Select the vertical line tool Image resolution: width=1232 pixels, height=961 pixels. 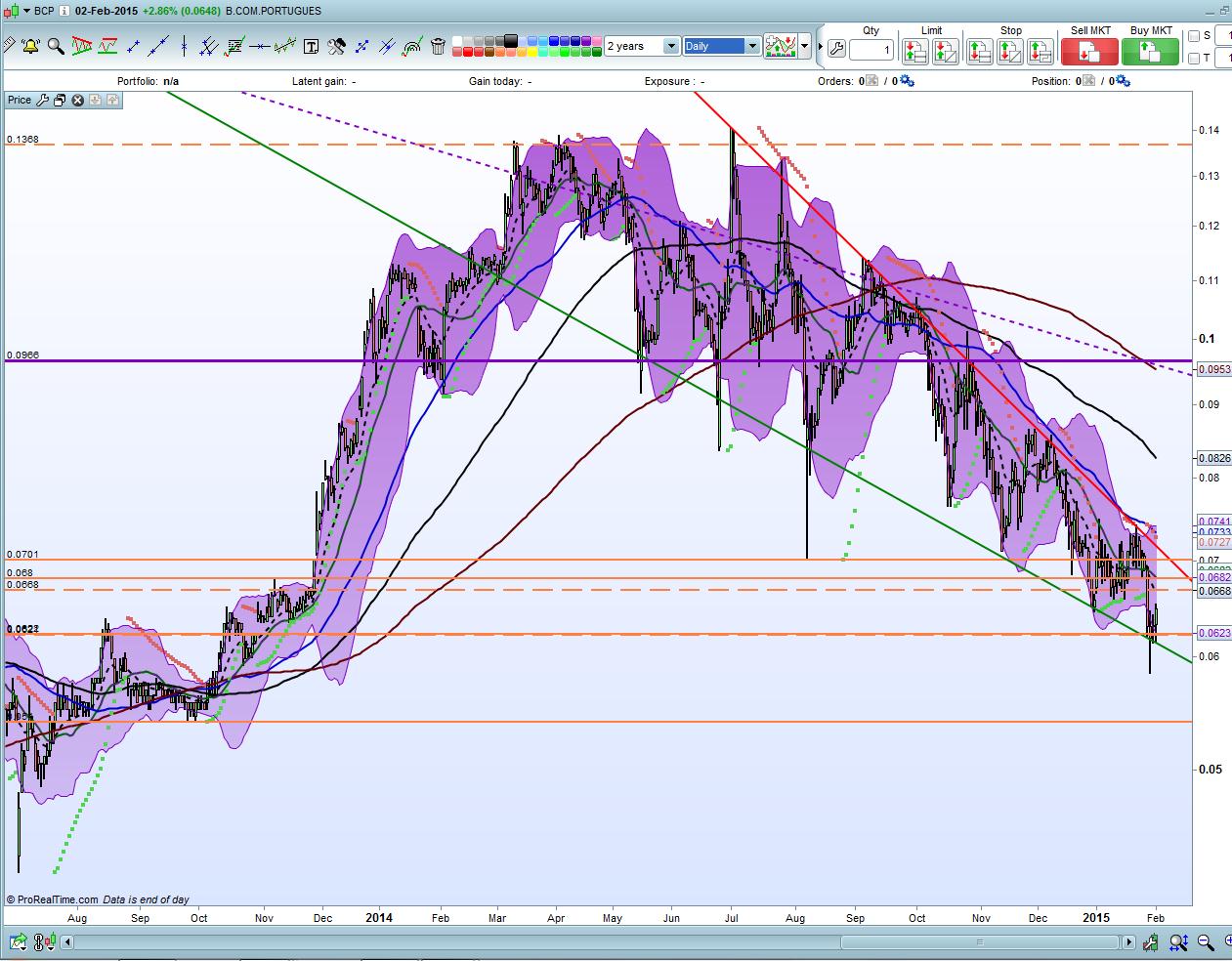(x=184, y=46)
